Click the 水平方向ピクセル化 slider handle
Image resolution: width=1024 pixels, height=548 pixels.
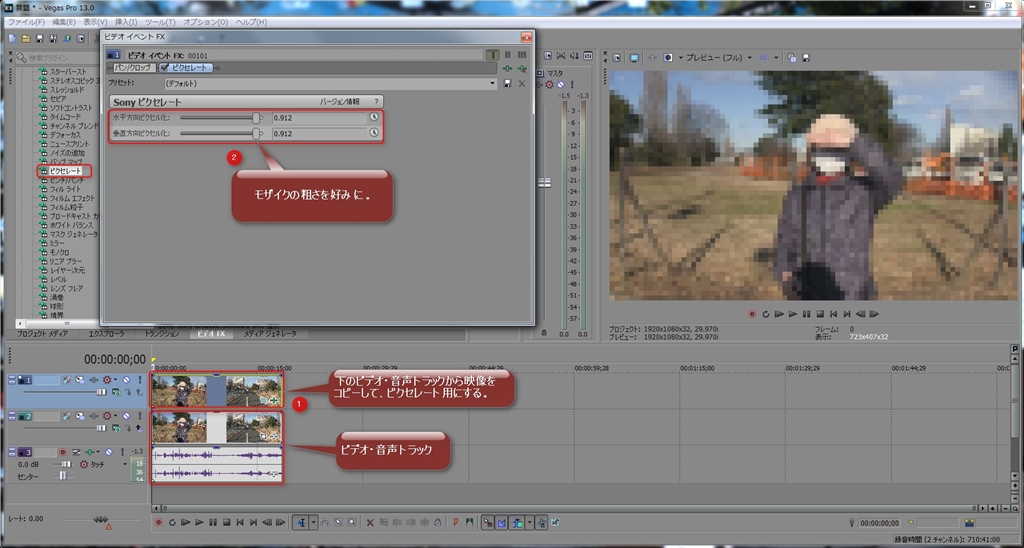click(256, 118)
